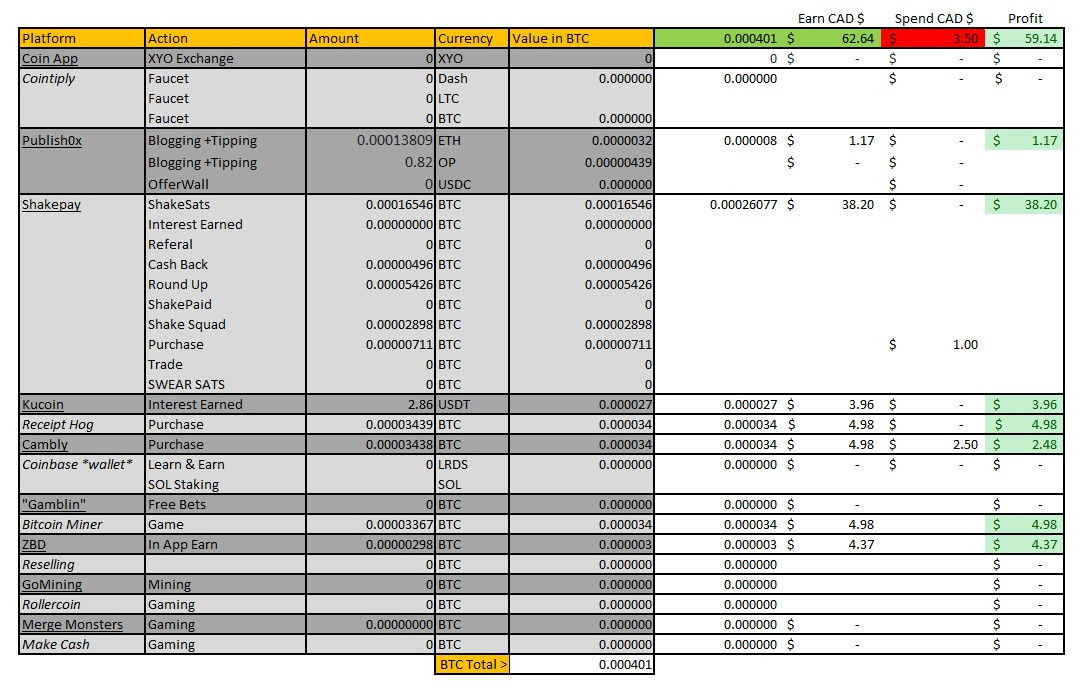Select the Action column header cell
This screenshot has height=687, width=1092.
click(x=226, y=38)
